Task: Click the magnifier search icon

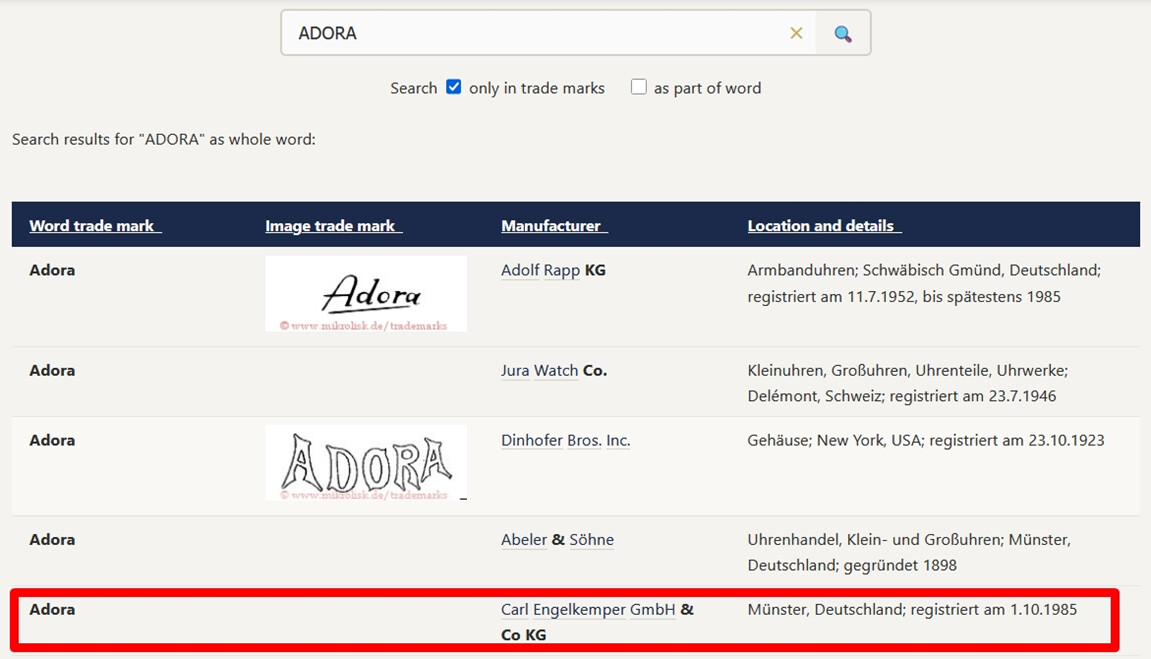Action: tap(843, 33)
